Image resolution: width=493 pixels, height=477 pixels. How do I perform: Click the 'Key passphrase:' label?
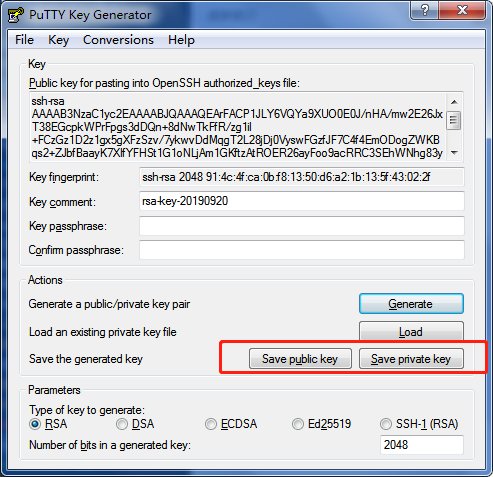click(x=68, y=226)
